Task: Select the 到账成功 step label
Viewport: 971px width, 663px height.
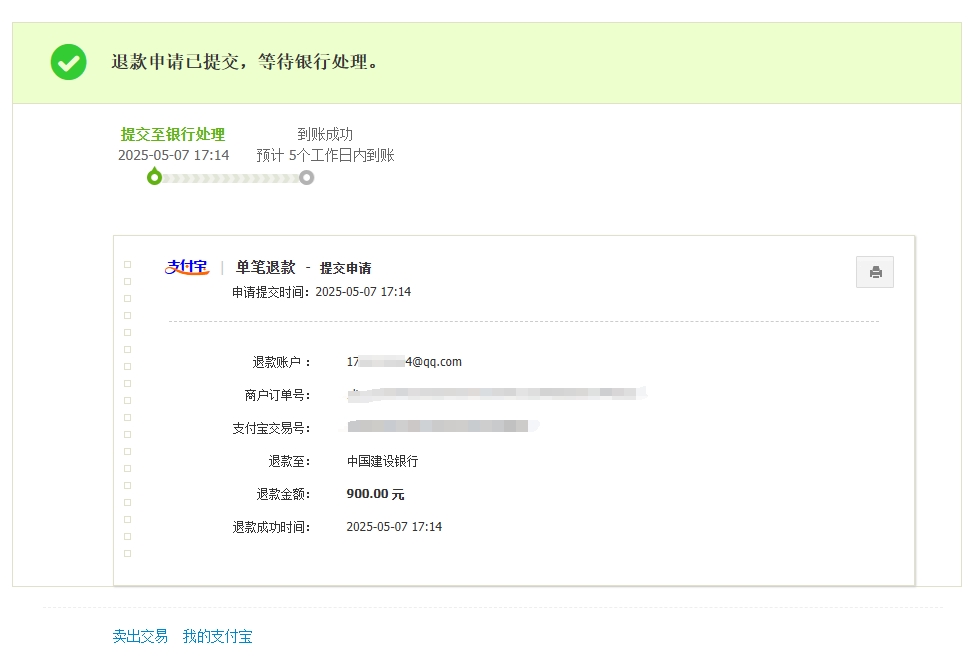Action: tap(324, 134)
